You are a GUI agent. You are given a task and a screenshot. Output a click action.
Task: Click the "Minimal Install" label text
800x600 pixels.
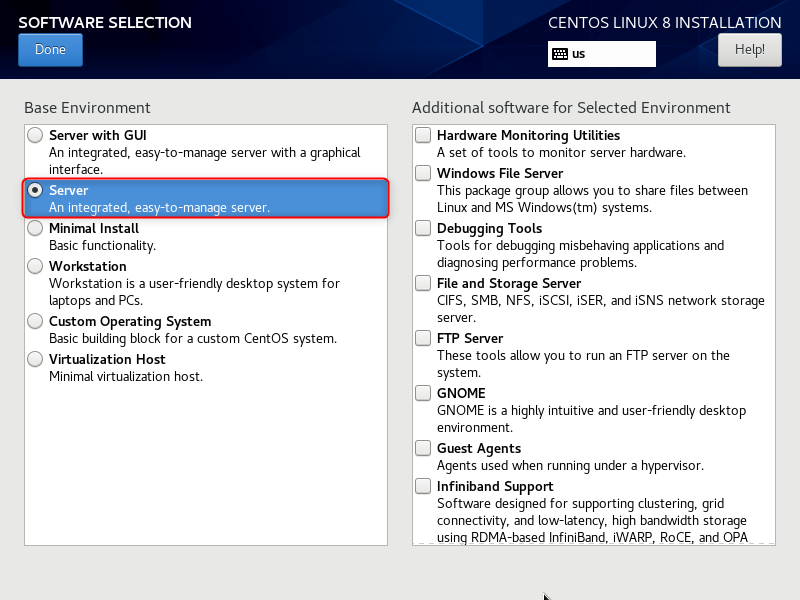[94, 228]
